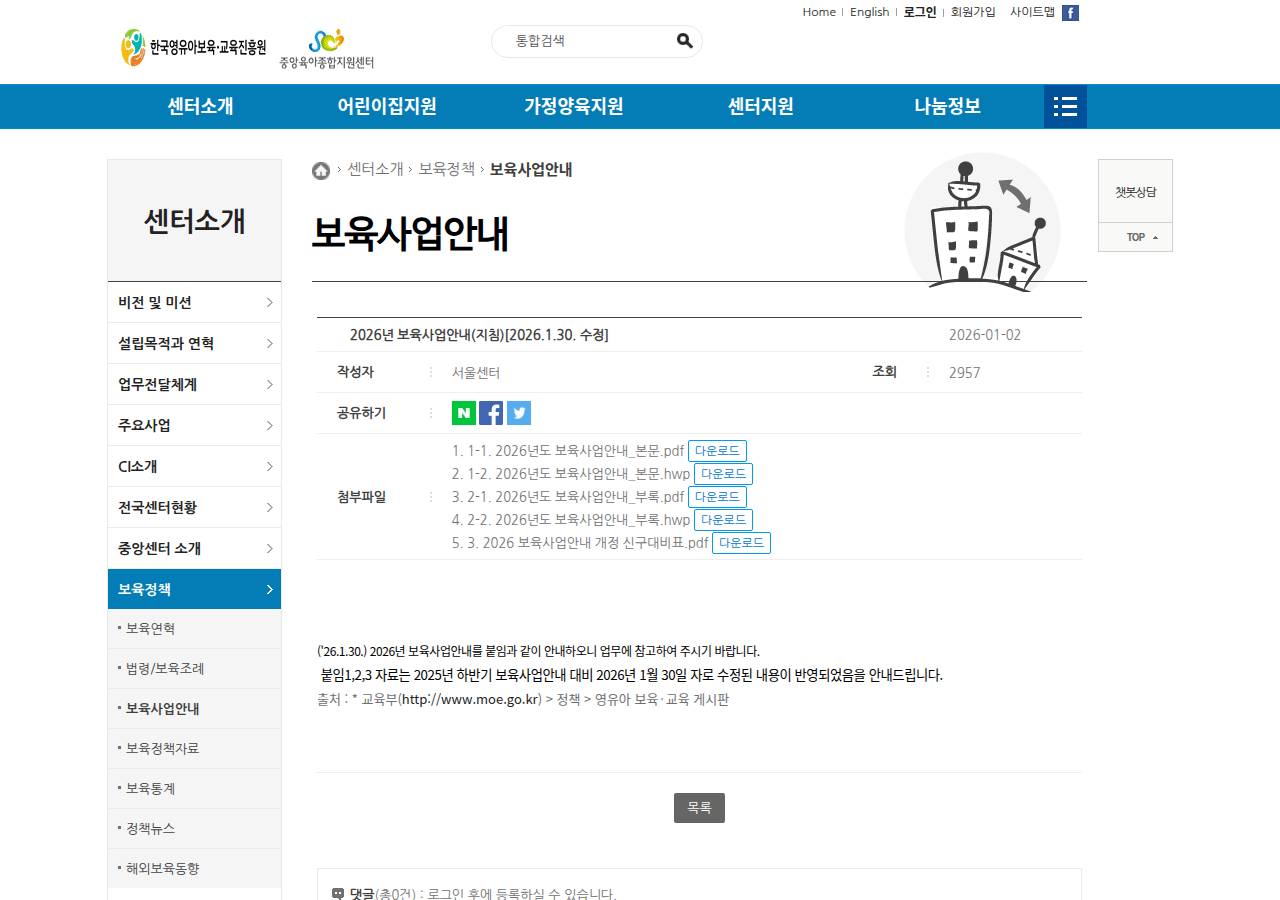Select 보육사업안내 submenu item
This screenshot has width=1280, height=900.
194,708
